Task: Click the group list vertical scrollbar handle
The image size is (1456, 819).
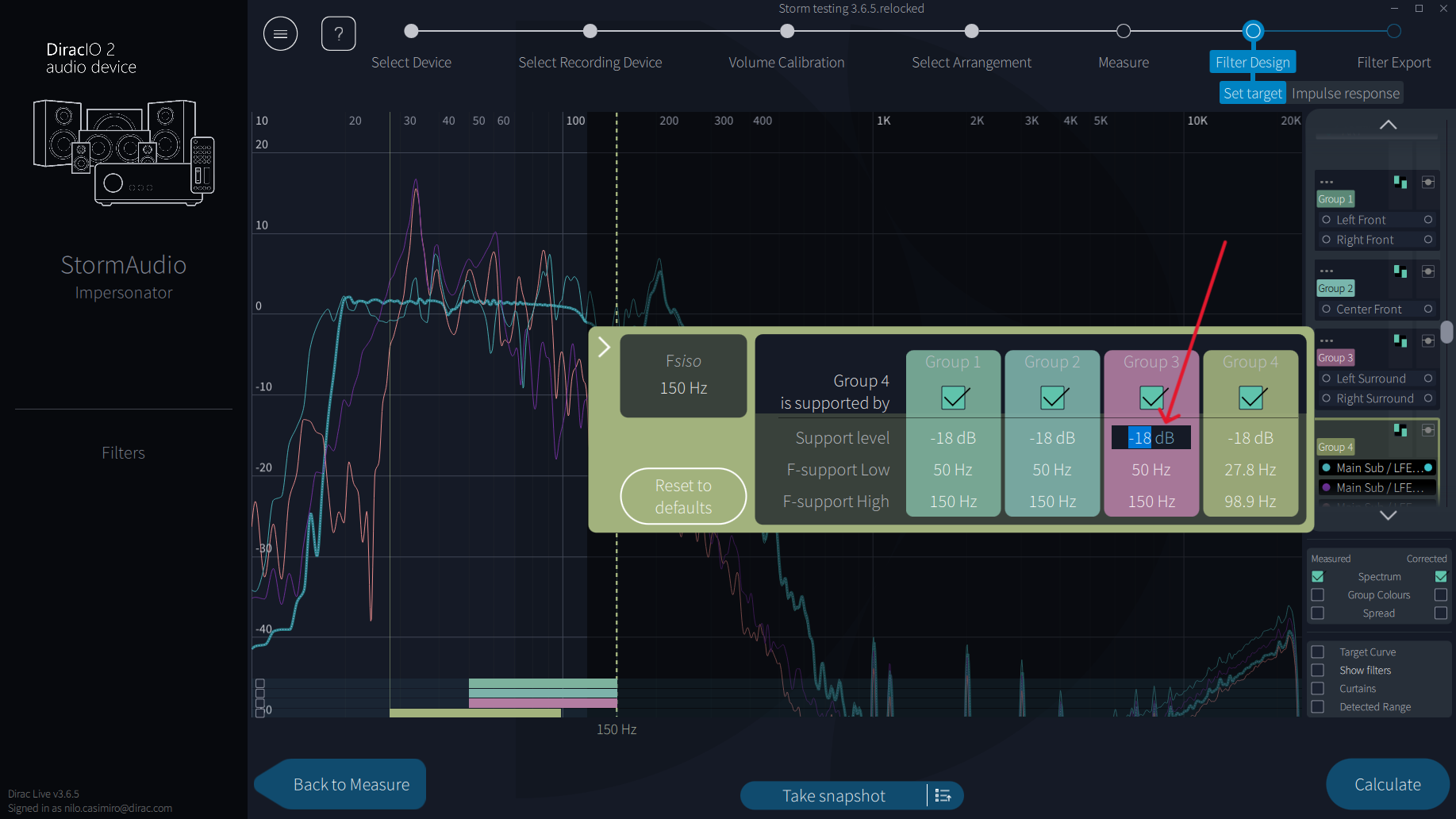Action: click(x=1447, y=332)
